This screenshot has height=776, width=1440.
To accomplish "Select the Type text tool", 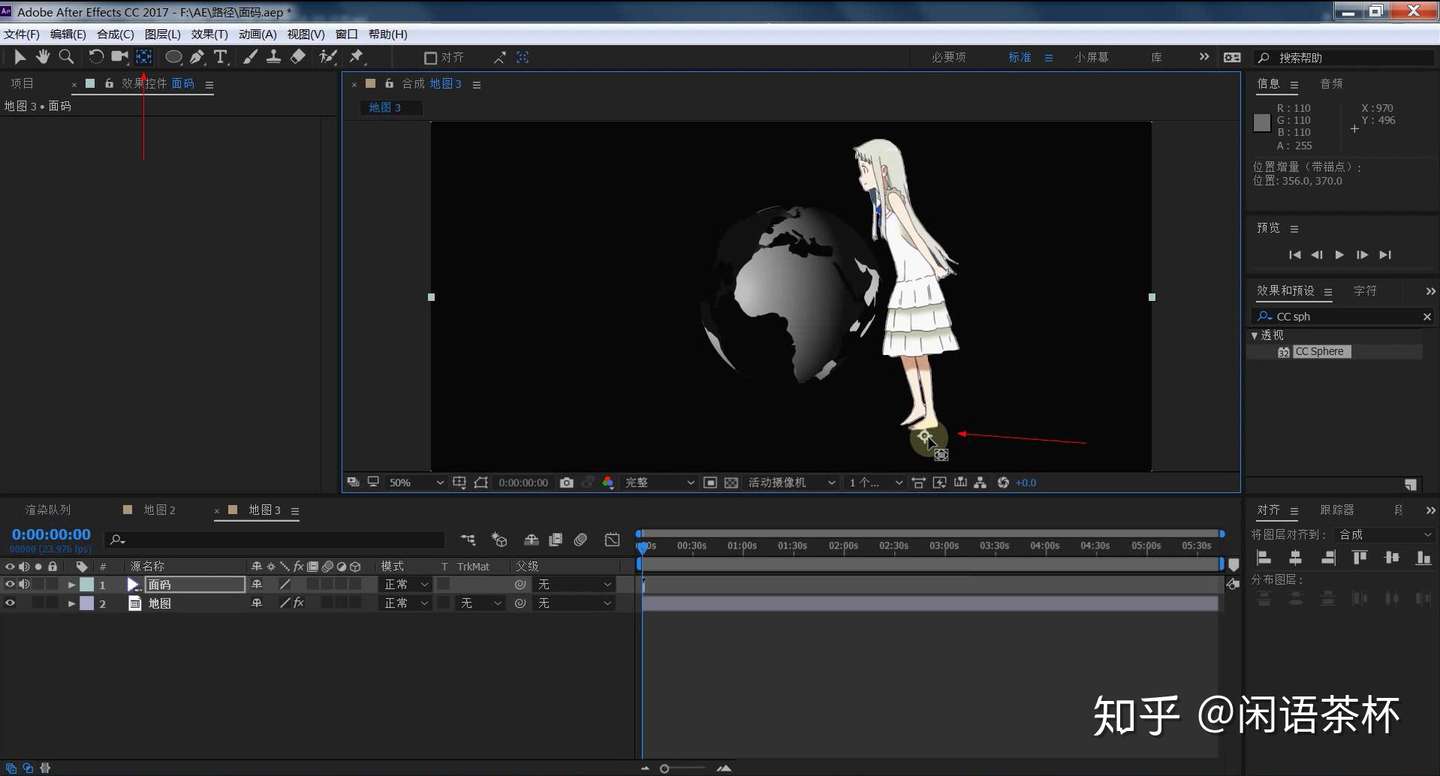I will tap(221, 57).
